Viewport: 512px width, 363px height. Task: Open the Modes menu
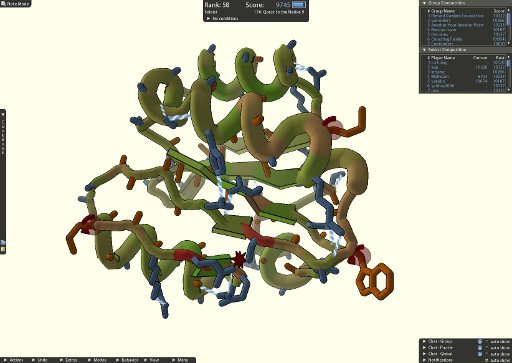[x=97, y=360]
